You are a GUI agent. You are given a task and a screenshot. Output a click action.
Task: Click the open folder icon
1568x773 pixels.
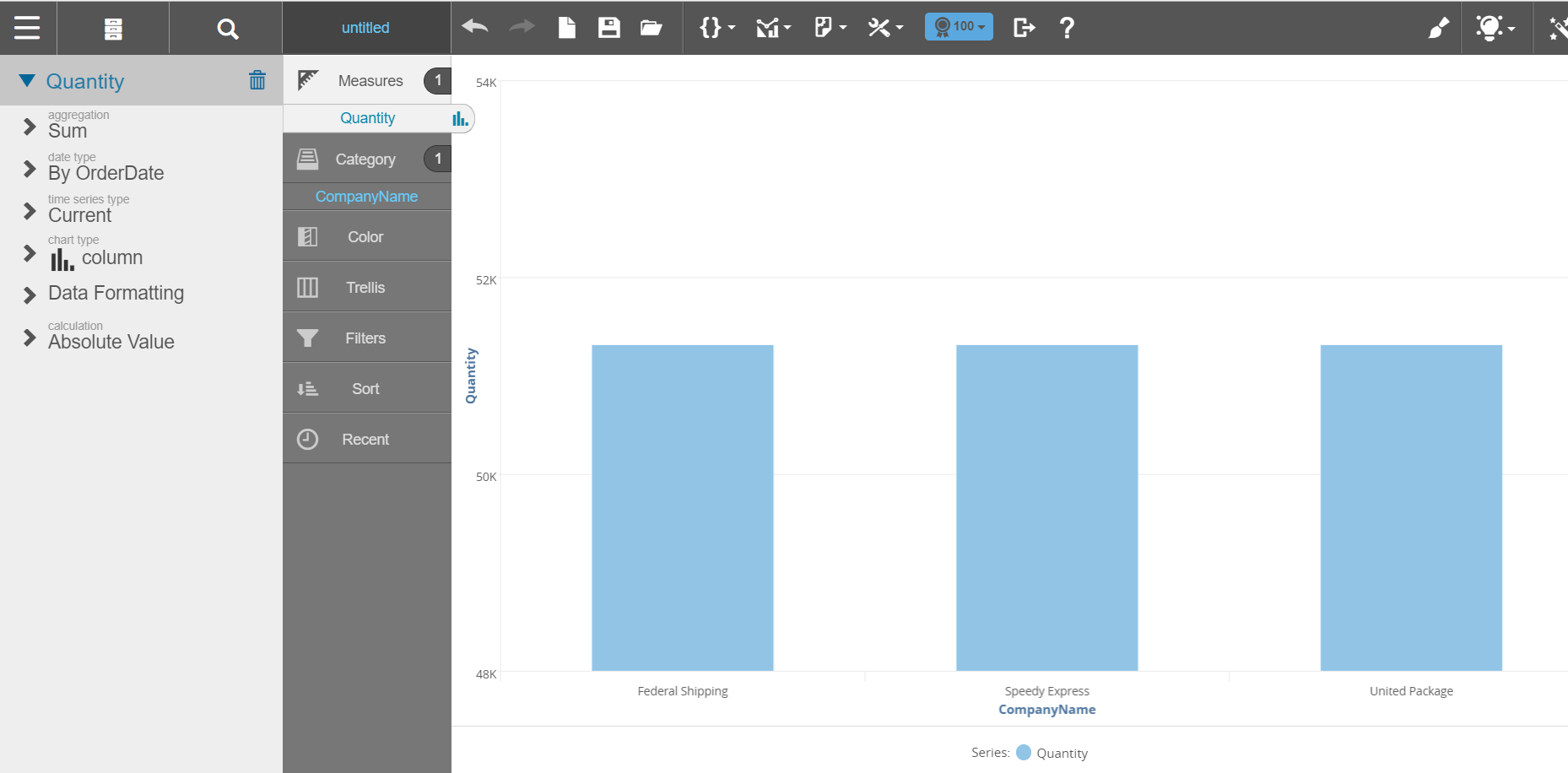[x=651, y=28]
